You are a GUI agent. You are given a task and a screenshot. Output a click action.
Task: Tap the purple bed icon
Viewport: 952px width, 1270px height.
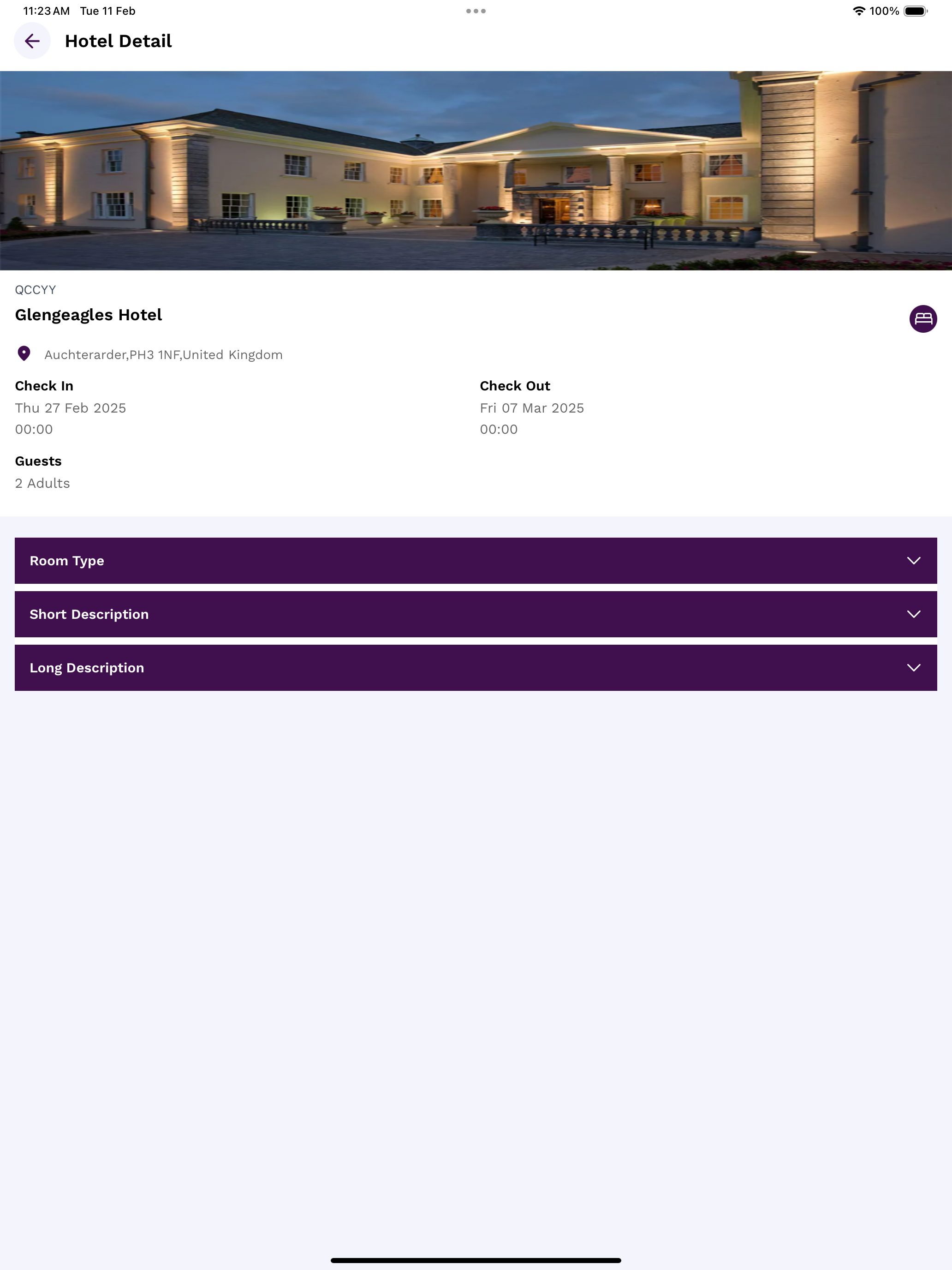tap(923, 318)
